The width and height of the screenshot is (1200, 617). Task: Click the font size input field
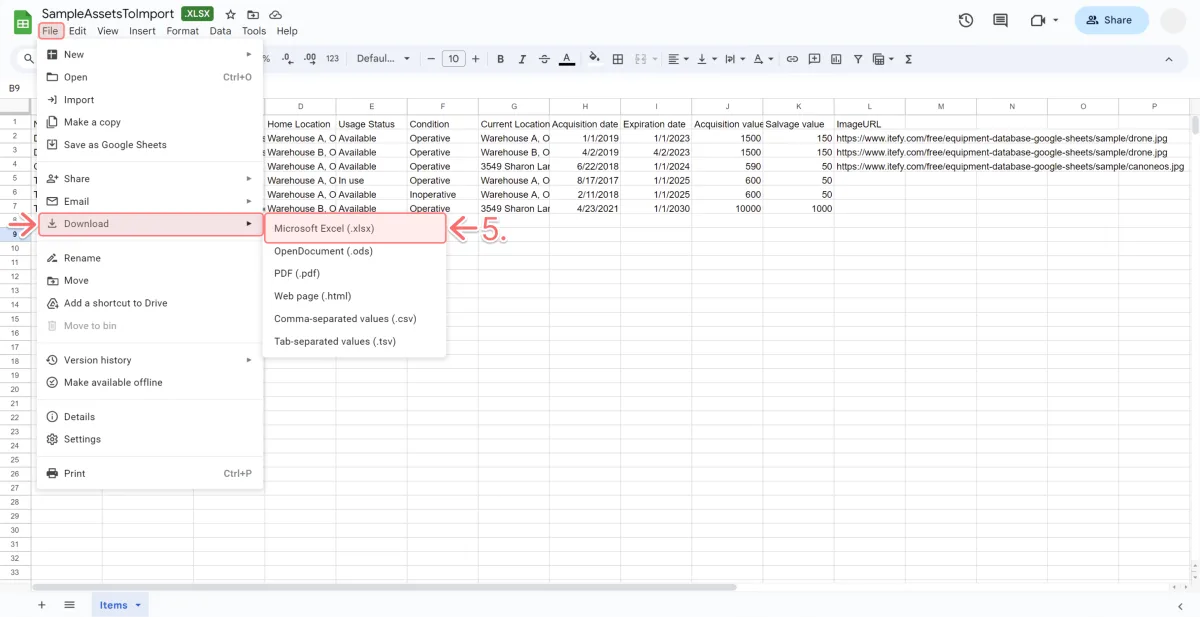pyautogui.click(x=453, y=59)
